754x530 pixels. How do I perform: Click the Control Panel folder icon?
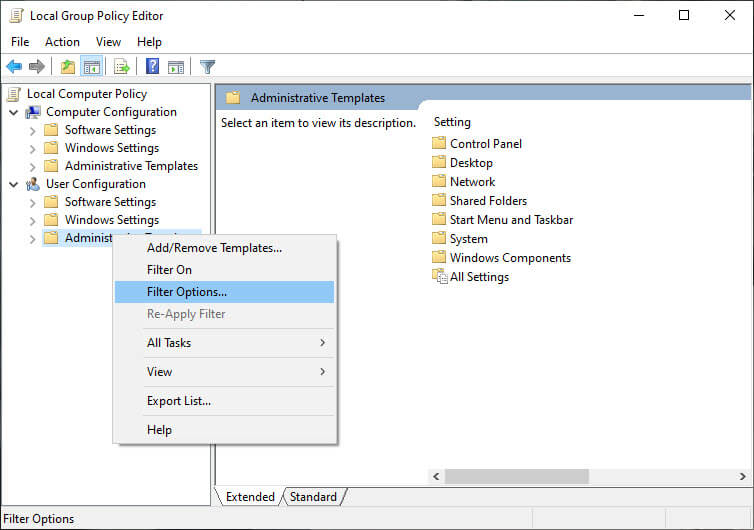(x=439, y=143)
